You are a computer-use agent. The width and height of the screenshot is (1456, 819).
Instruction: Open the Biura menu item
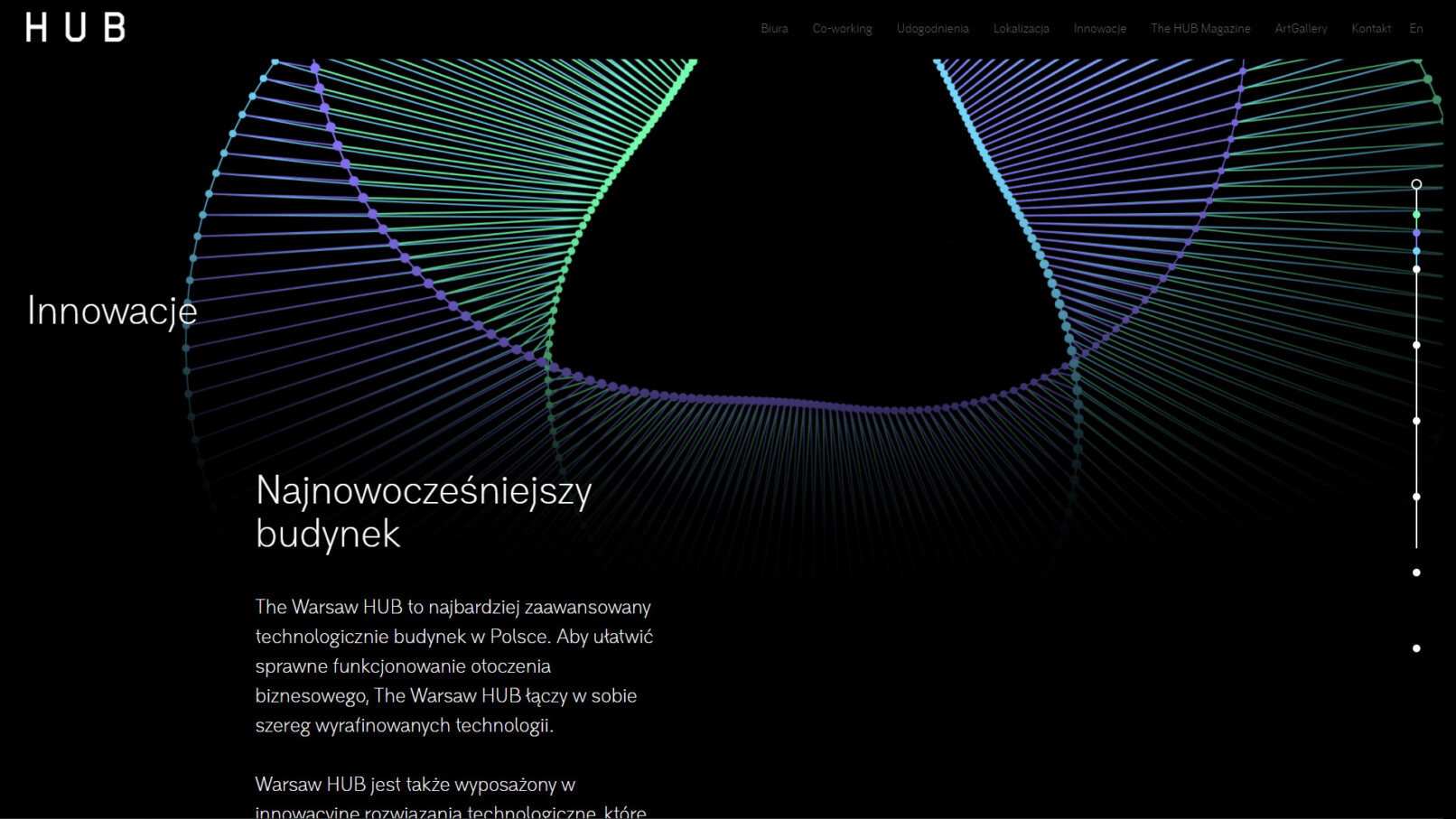pyautogui.click(x=774, y=29)
